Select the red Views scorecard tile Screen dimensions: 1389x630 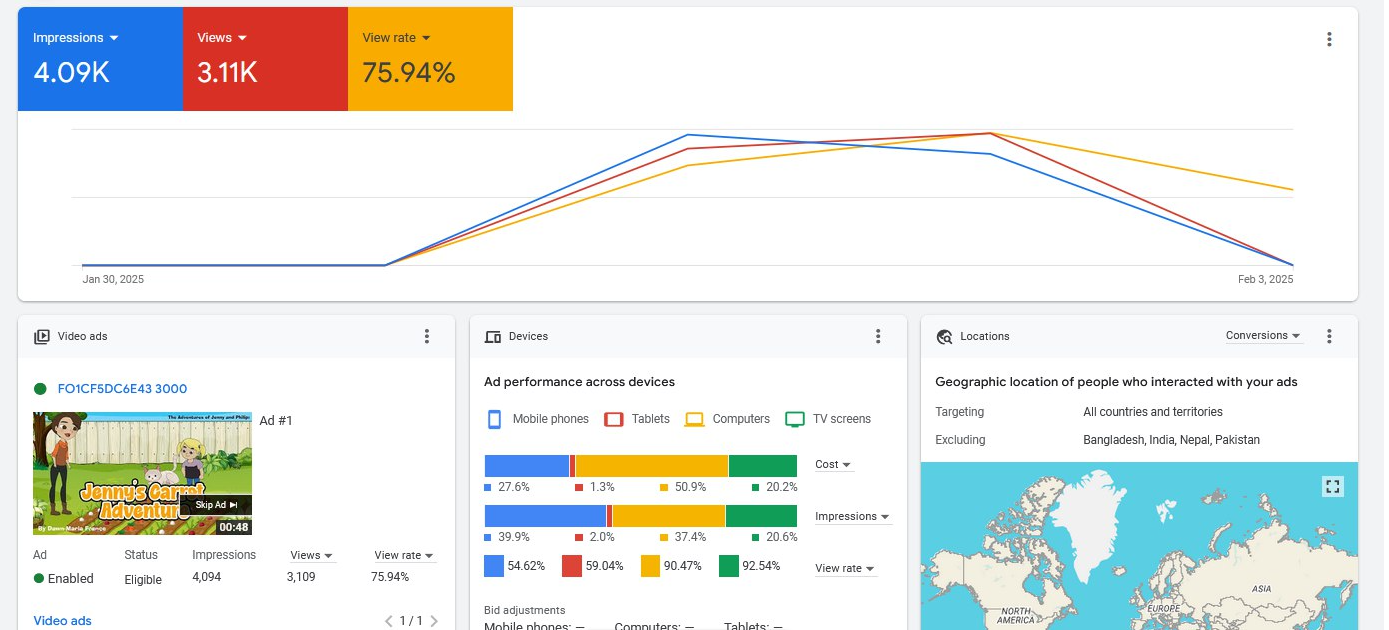pyautogui.click(x=265, y=59)
